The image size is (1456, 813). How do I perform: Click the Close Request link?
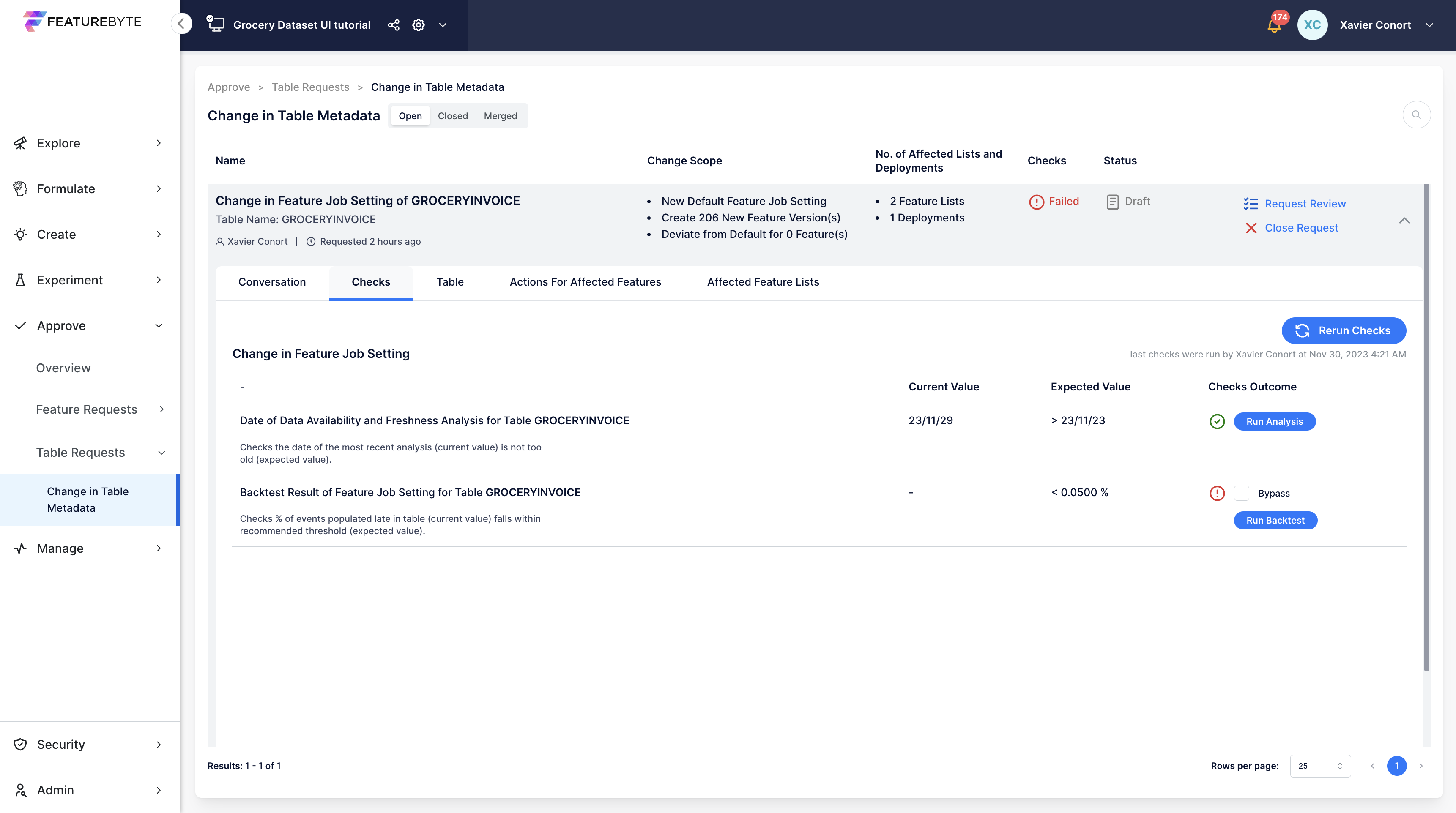point(1301,228)
